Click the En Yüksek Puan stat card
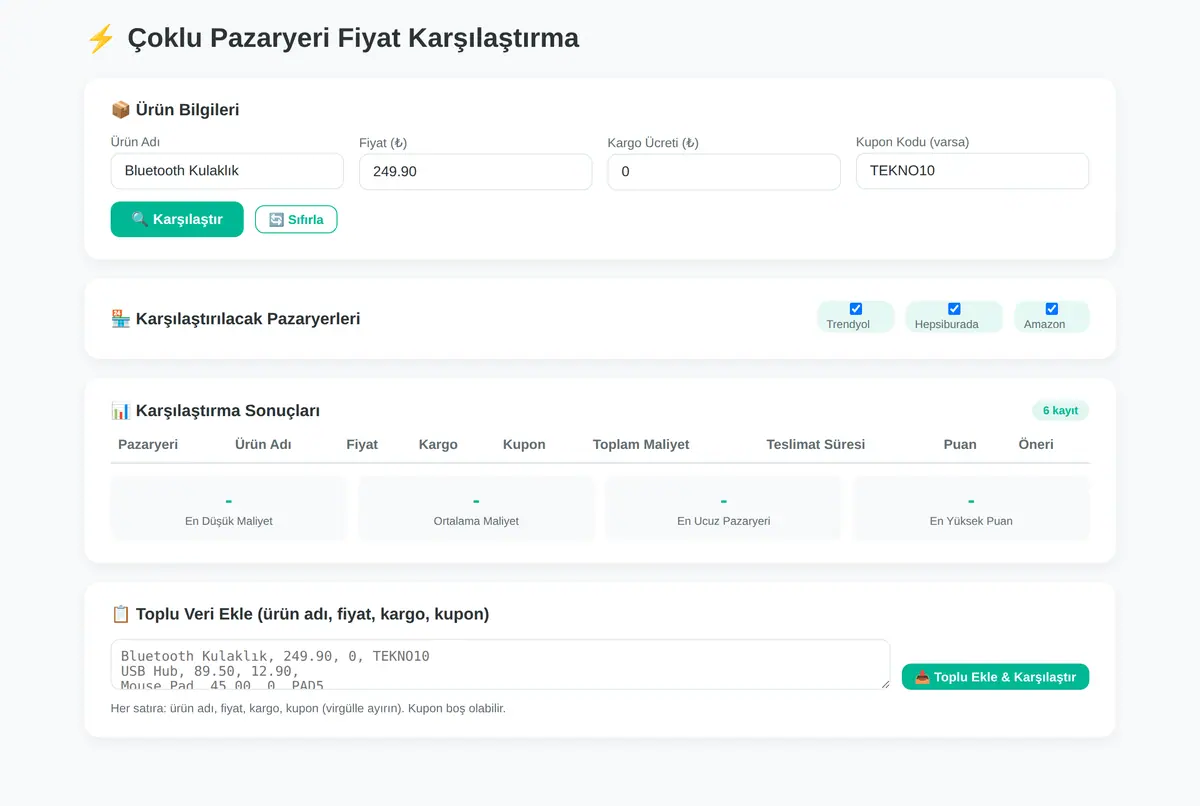The height and width of the screenshot is (806, 1200). click(x=971, y=508)
